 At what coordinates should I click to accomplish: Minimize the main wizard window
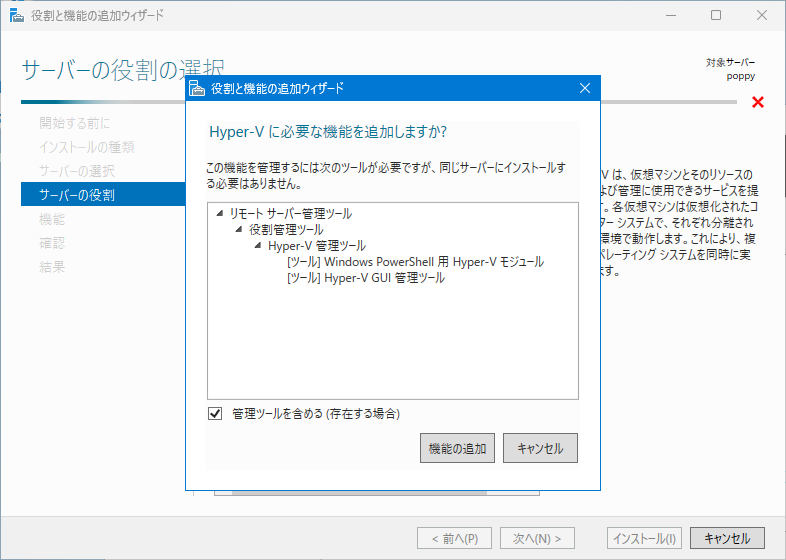click(x=671, y=16)
